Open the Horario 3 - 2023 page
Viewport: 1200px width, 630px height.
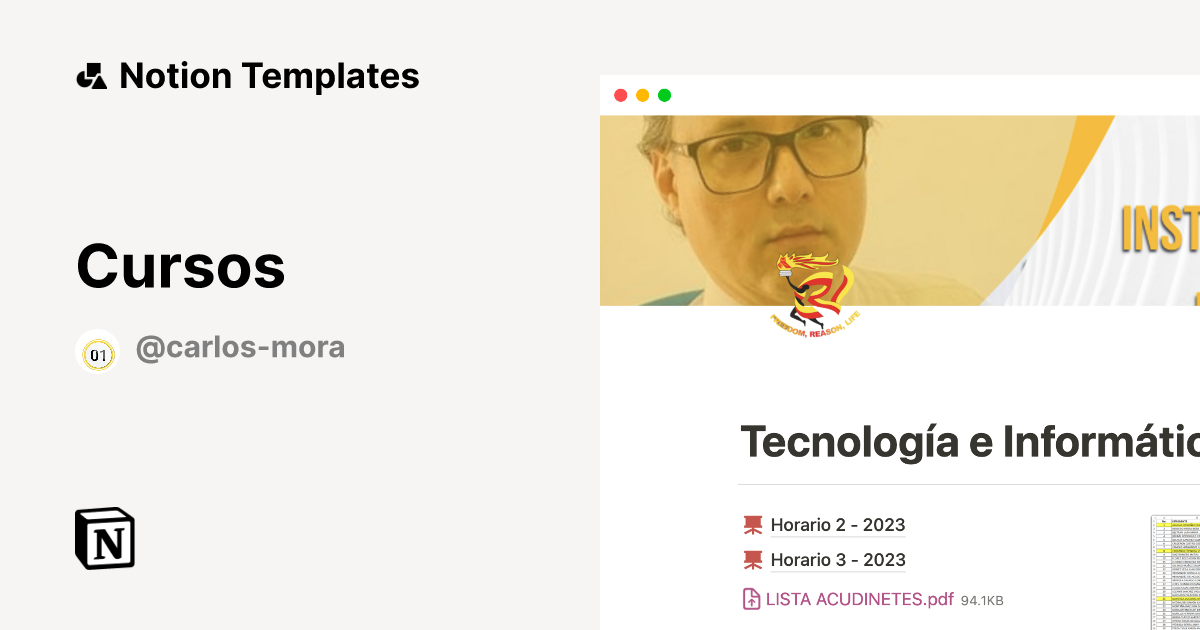pyautogui.click(x=838, y=559)
